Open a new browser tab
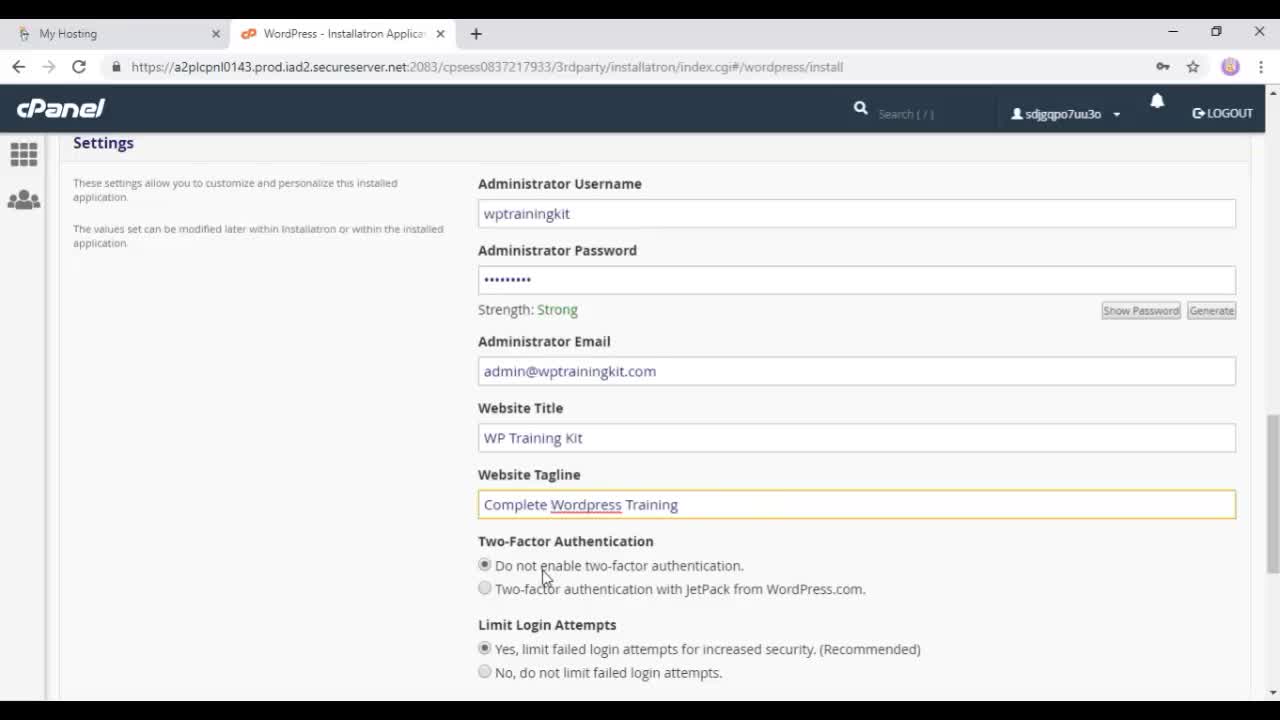The width and height of the screenshot is (1280, 720). point(476,34)
